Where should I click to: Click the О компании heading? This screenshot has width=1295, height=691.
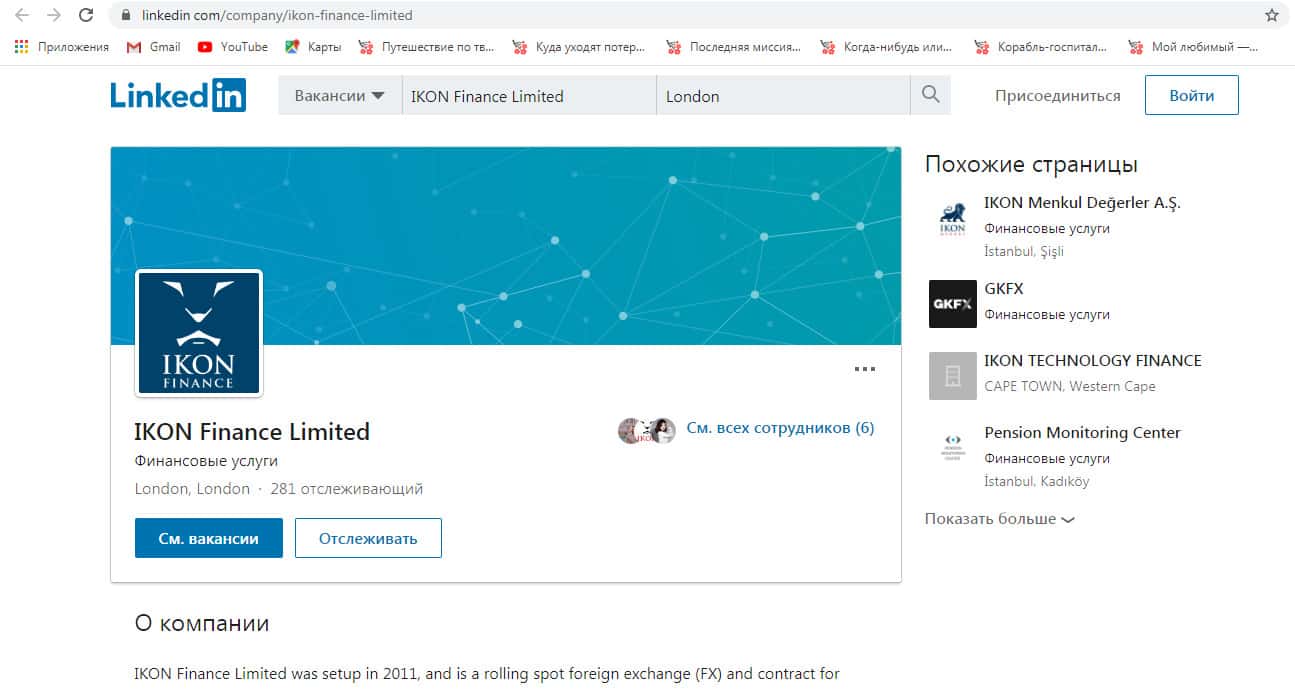202,623
